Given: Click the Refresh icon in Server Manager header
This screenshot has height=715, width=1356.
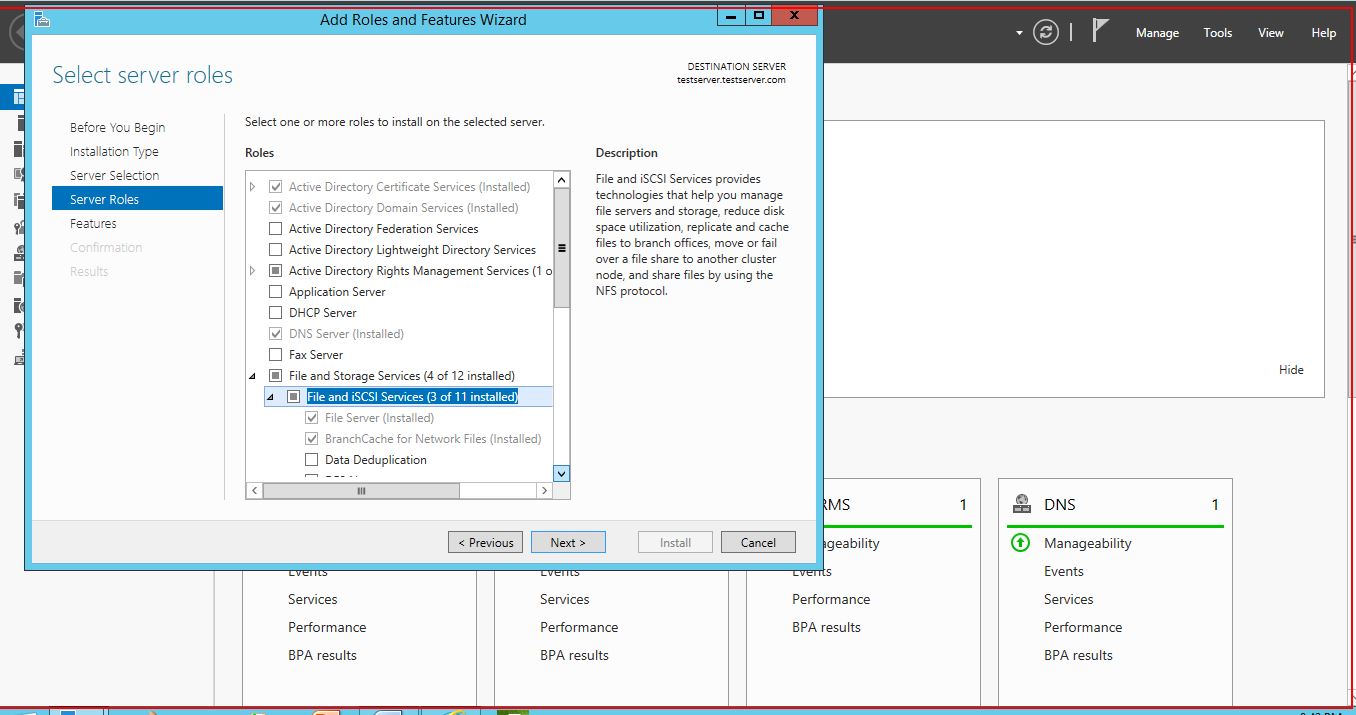Looking at the screenshot, I should pyautogui.click(x=1046, y=32).
